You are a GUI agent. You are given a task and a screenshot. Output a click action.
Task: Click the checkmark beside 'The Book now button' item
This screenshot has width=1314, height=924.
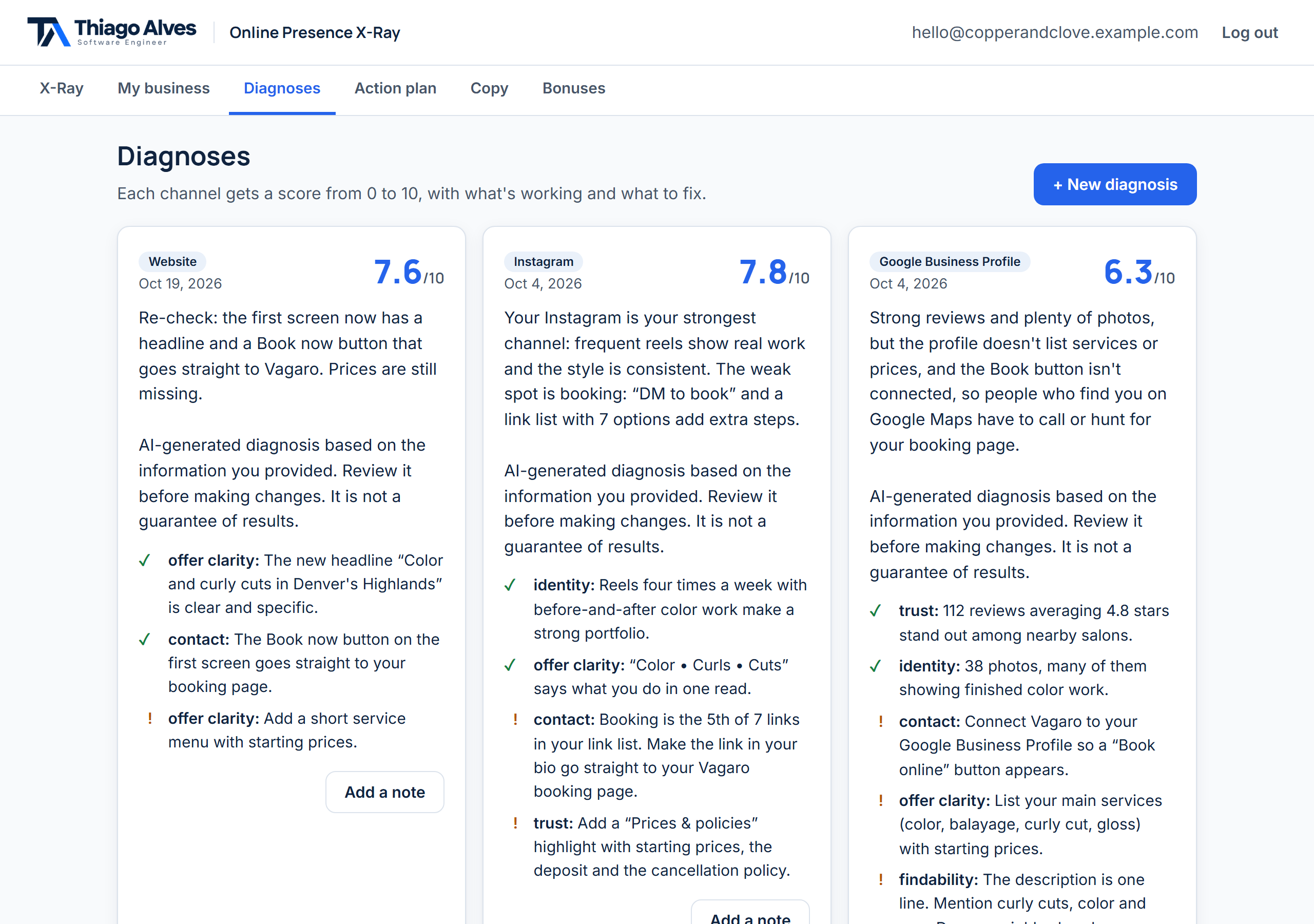click(x=145, y=640)
